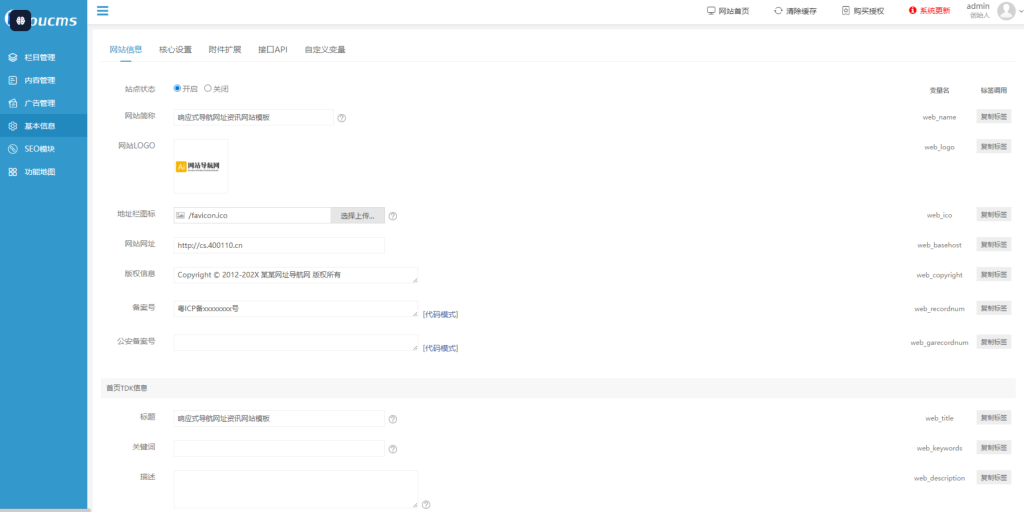This screenshot has height=512, width=1024.
Task: Click the 选择上传 button for favicon
Action: (x=357, y=215)
